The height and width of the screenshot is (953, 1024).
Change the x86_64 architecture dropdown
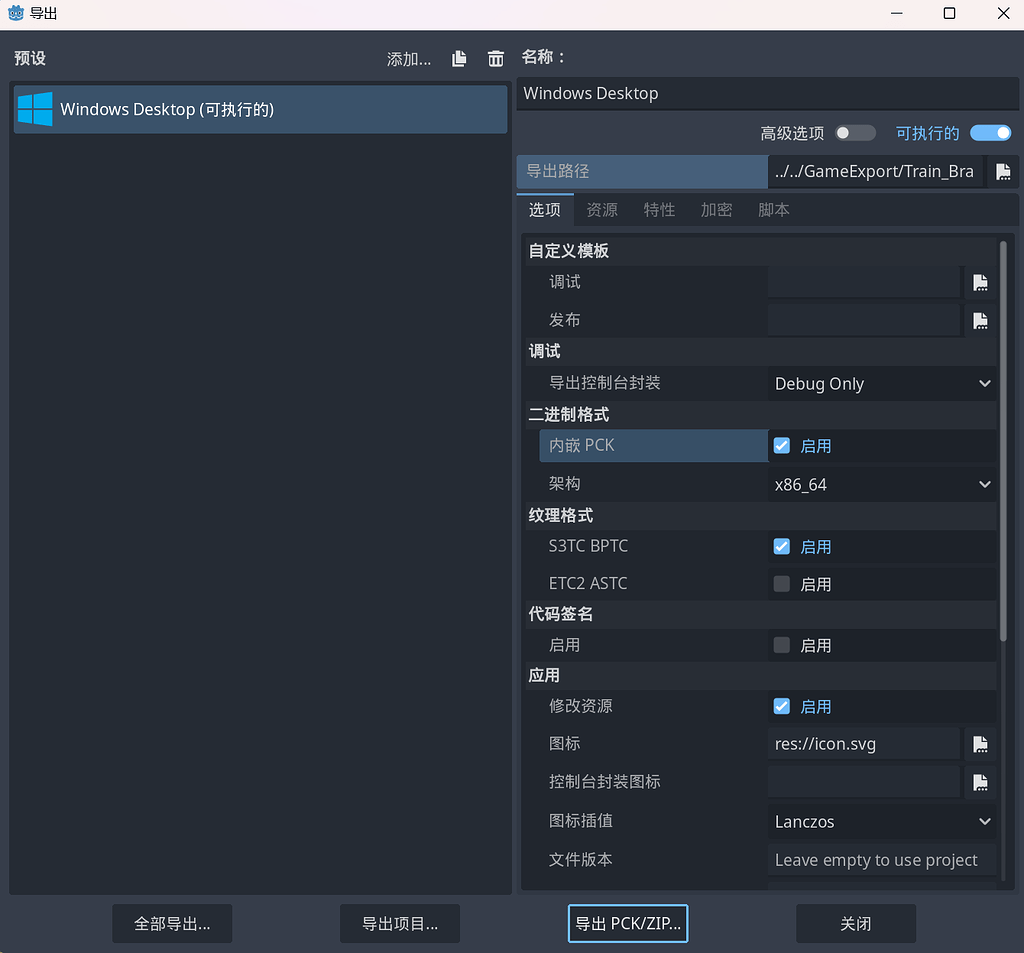click(882, 484)
